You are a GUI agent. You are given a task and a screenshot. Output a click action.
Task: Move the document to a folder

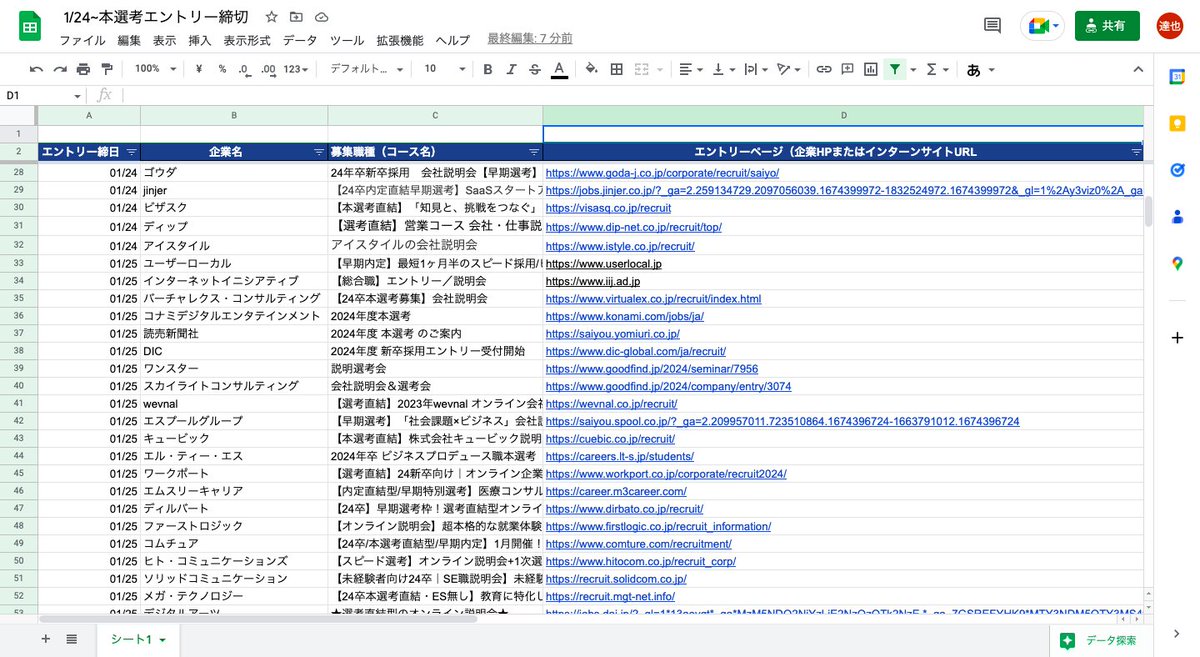[x=296, y=18]
